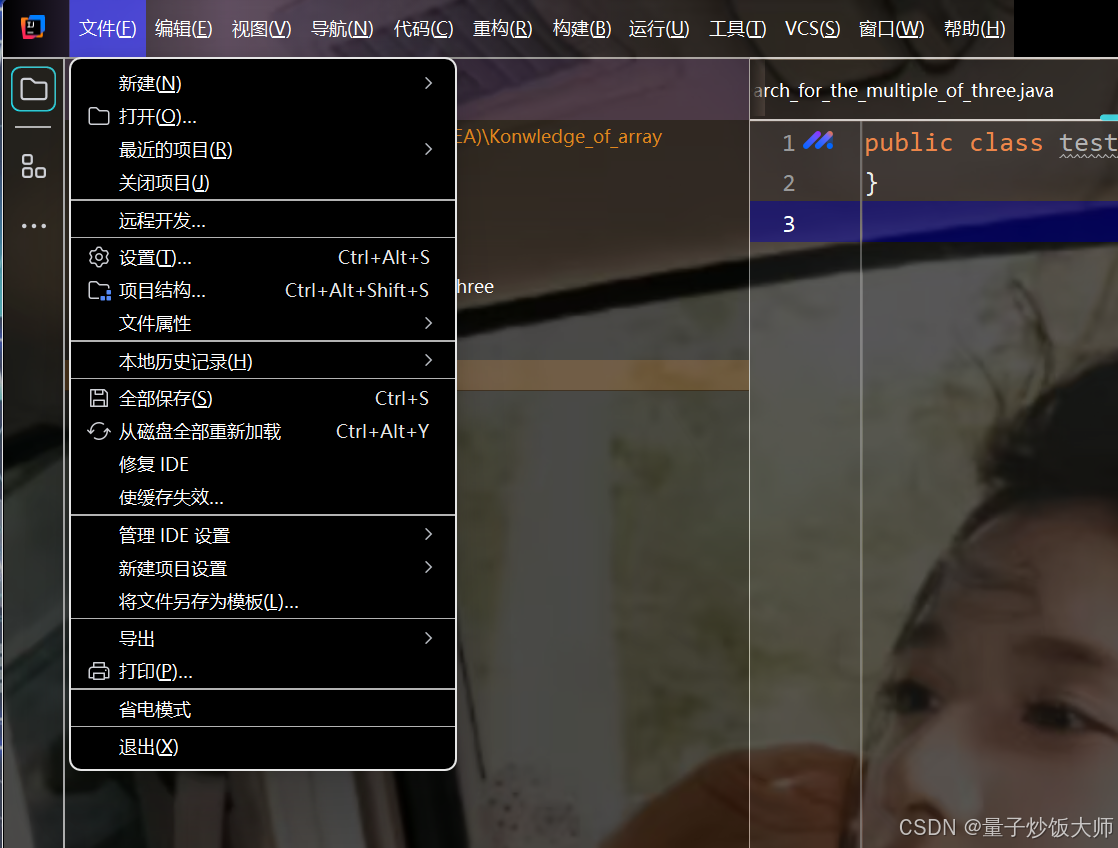Screen dimensions: 1118x848
Task: Open the 导航(N) menu
Action: click(x=342, y=29)
